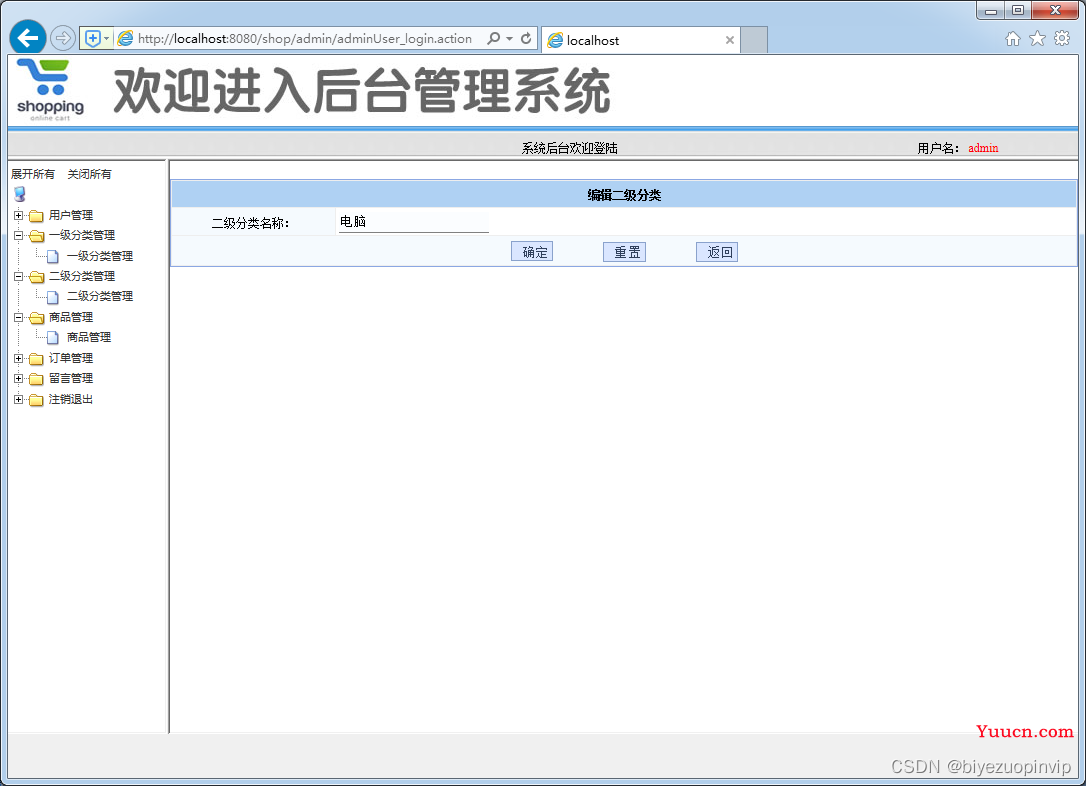Screen dimensions: 1086x786
Task: Open the 商品管理 child page item
Action: click(89, 337)
